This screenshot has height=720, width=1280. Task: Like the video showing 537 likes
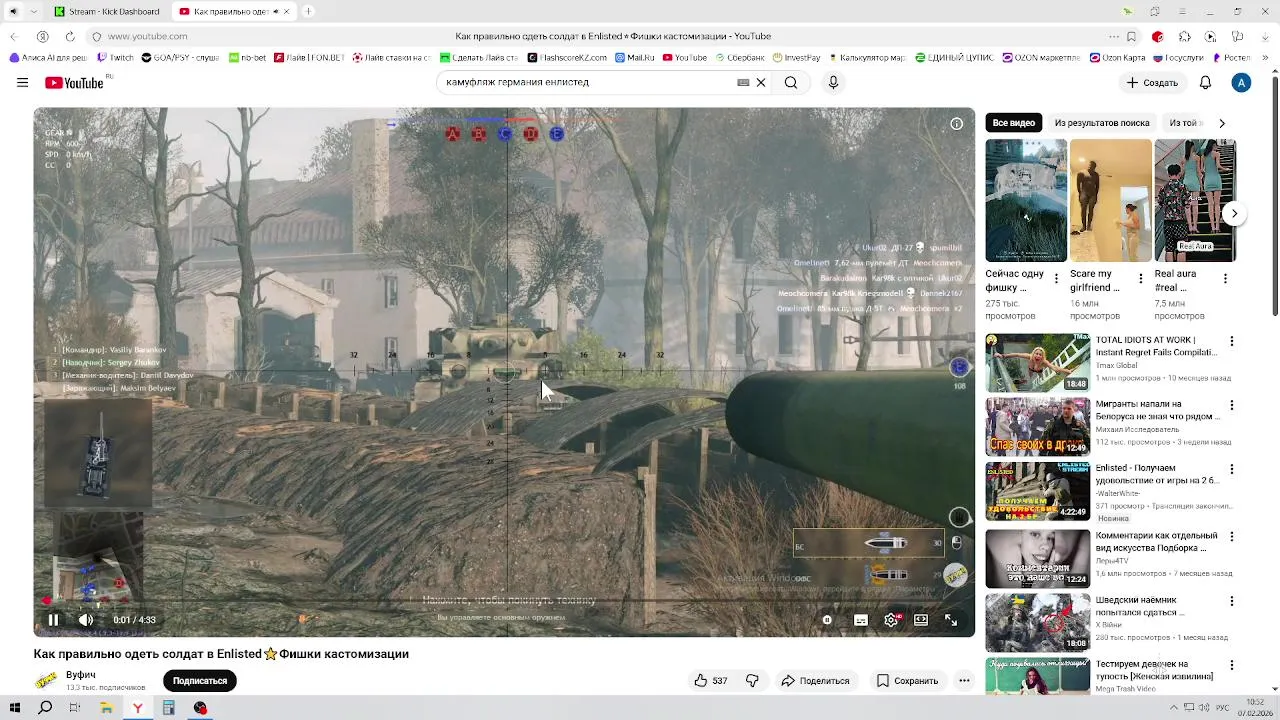711,681
